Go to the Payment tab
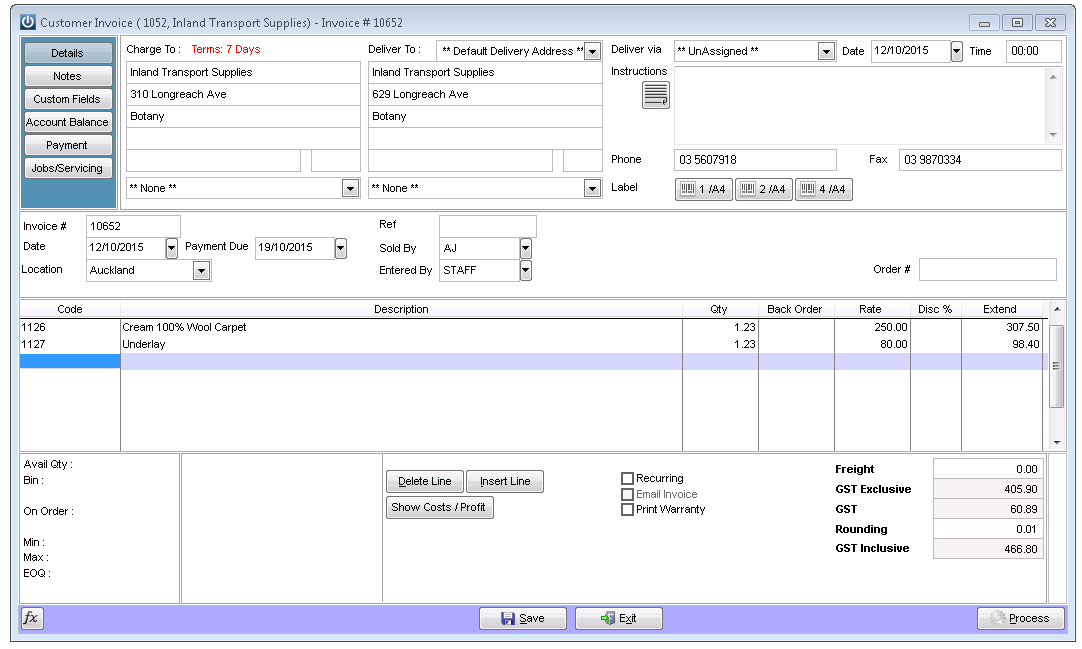 click(x=67, y=145)
